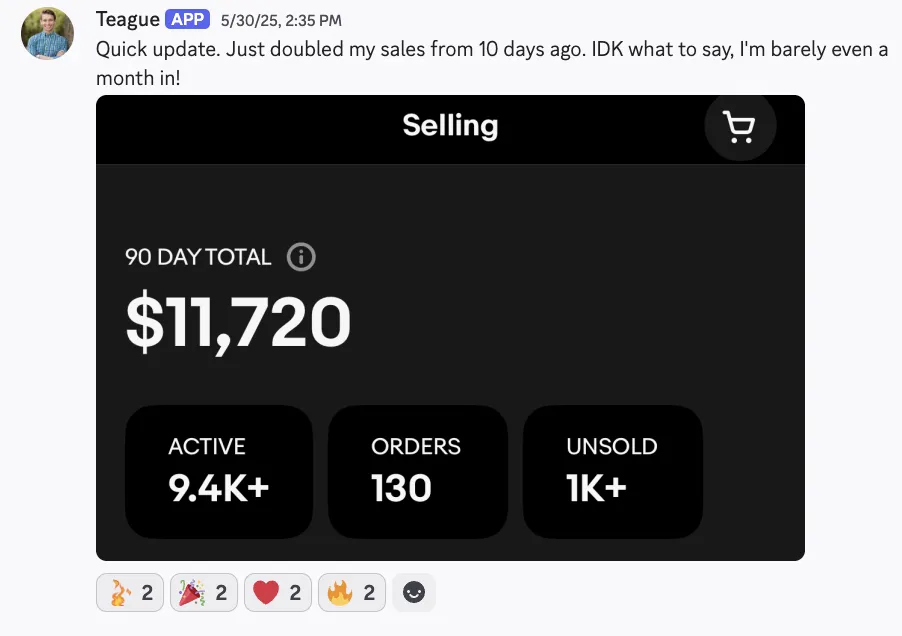The height and width of the screenshot is (636, 902).
Task: Toggle the red heart reaction
Action: pos(278,593)
